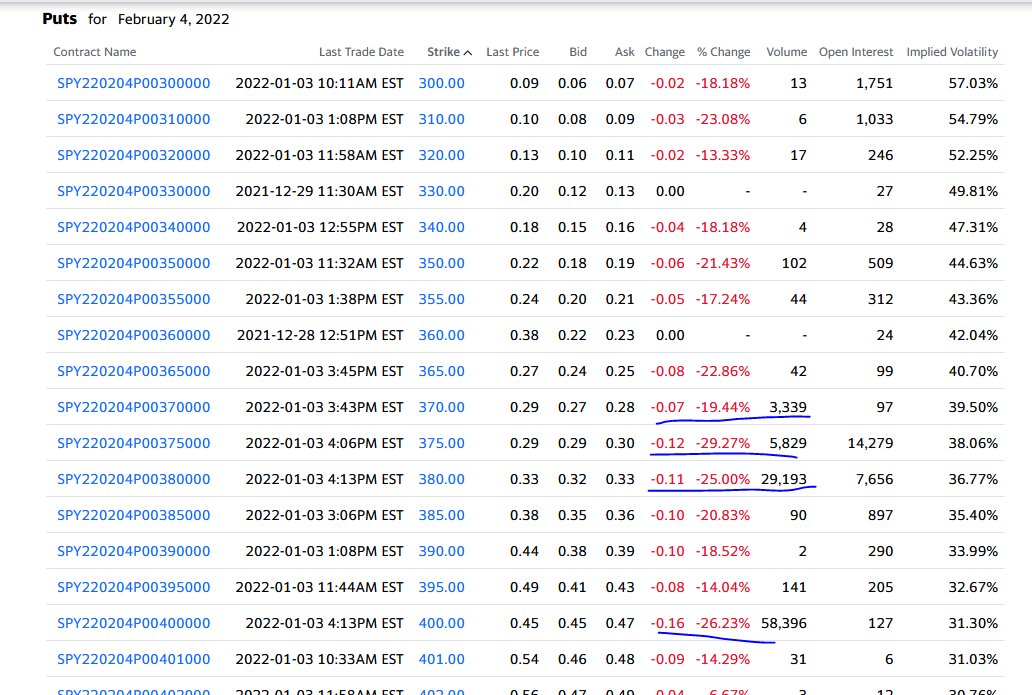Click the 365.00 strike link

[442, 371]
